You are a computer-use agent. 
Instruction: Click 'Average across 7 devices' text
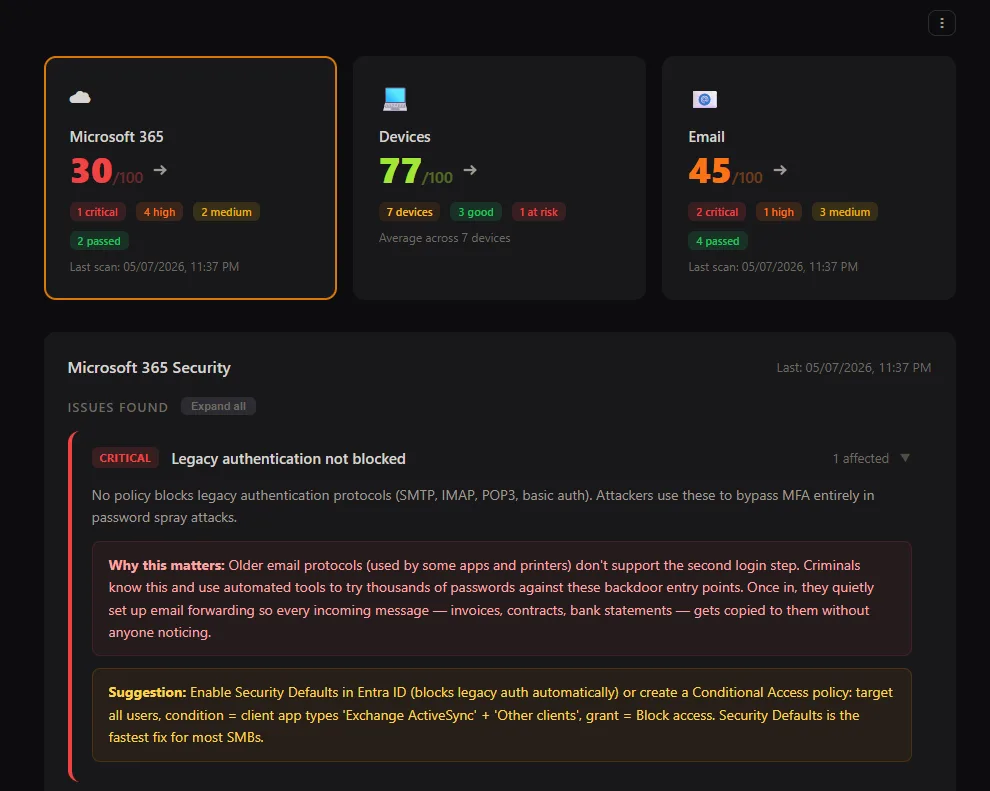point(444,238)
